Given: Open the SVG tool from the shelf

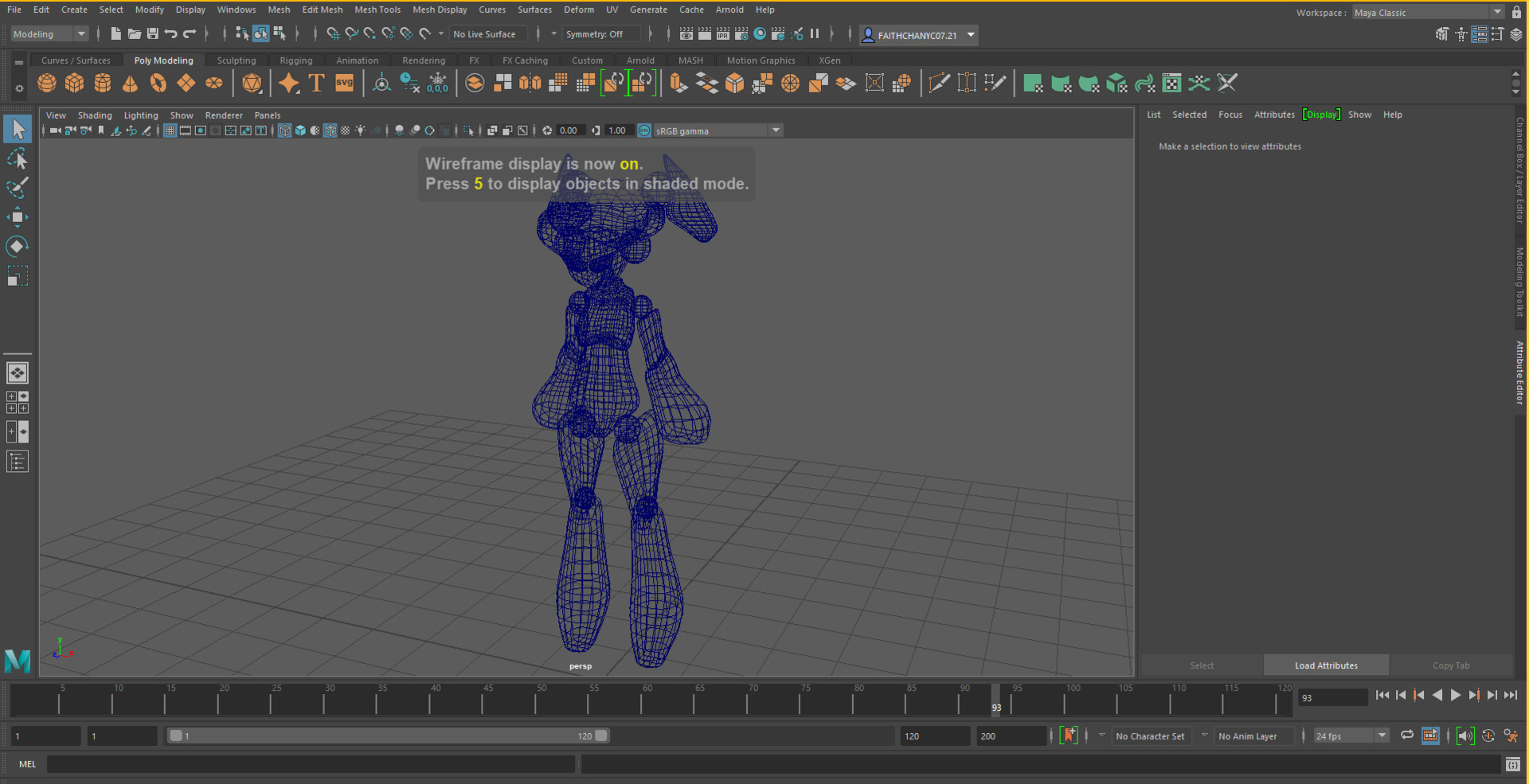Looking at the screenshot, I should [x=343, y=83].
